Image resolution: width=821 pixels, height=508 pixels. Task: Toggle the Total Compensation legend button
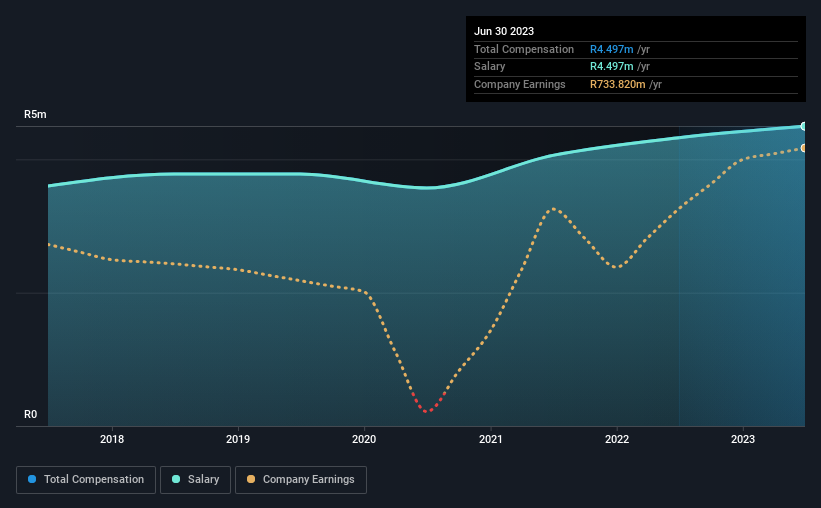(x=86, y=480)
